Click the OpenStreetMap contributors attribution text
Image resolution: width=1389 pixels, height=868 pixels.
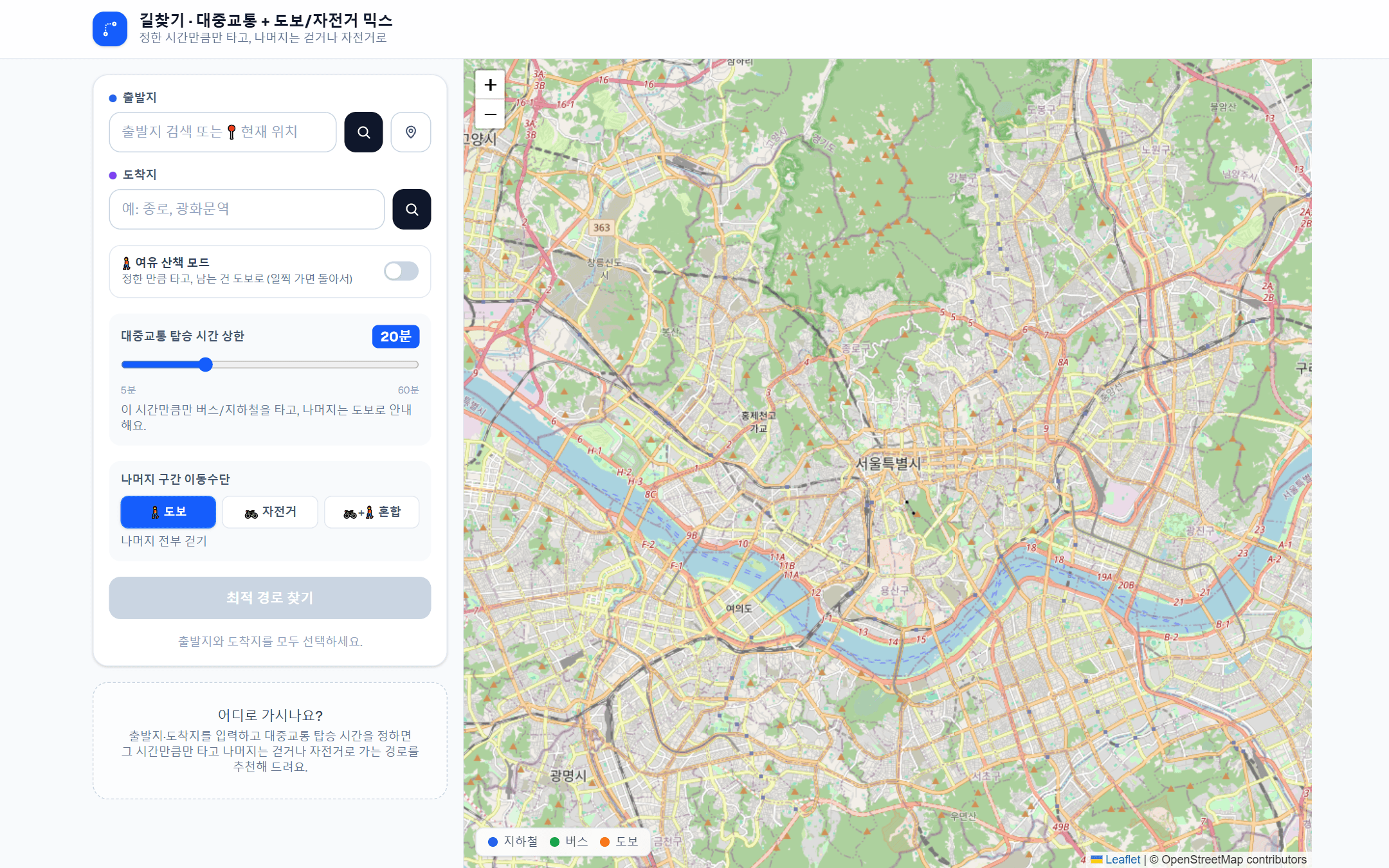pyautogui.click(x=1233, y=860)
